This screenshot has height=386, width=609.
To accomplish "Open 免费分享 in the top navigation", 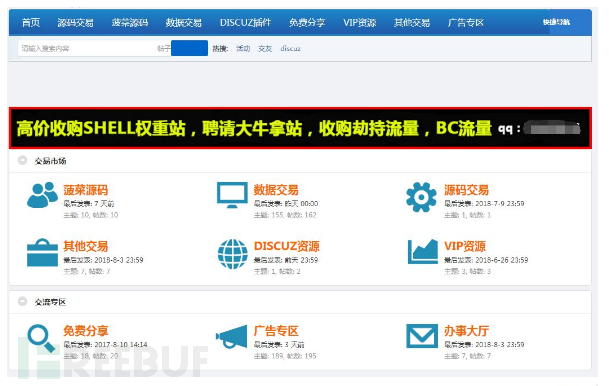I will coord(307,23).
